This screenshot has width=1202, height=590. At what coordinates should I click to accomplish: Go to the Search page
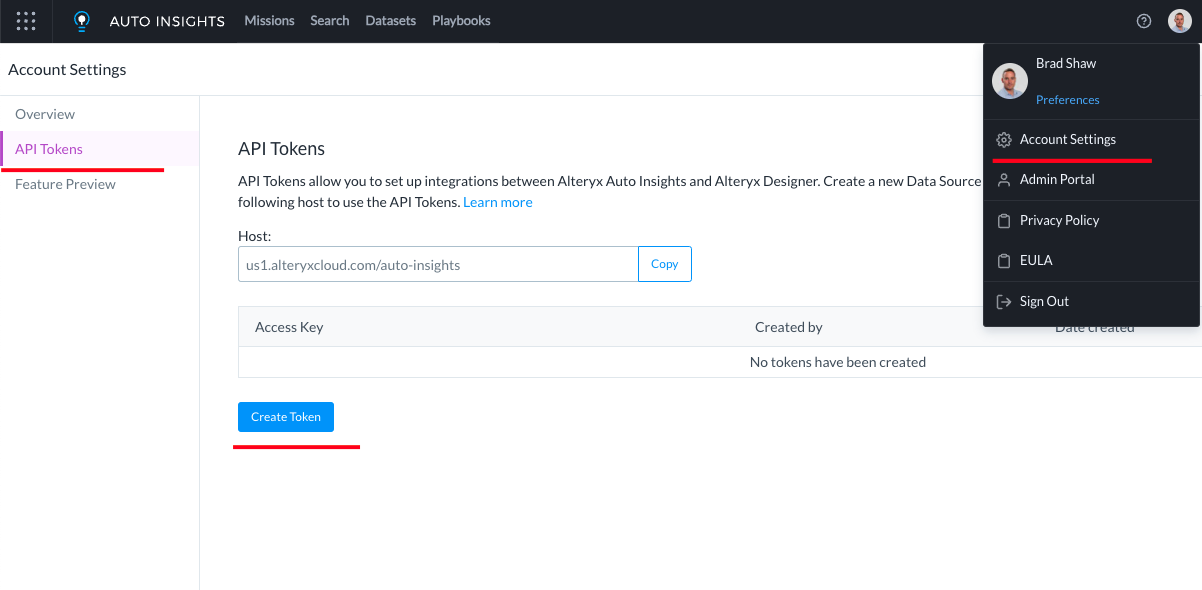coord(330,21)
